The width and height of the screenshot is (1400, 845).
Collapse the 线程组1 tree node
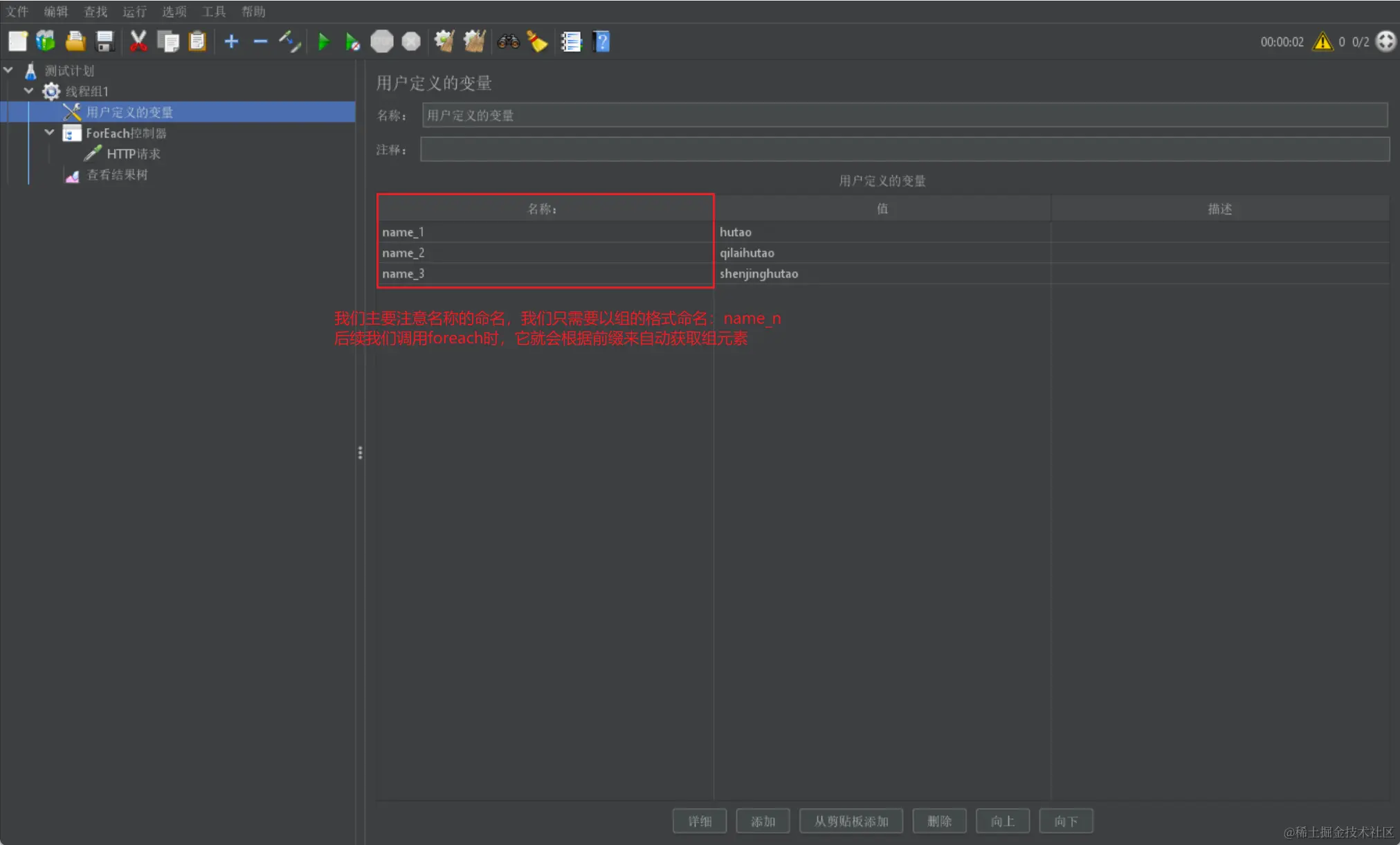(x=29, y=91)
